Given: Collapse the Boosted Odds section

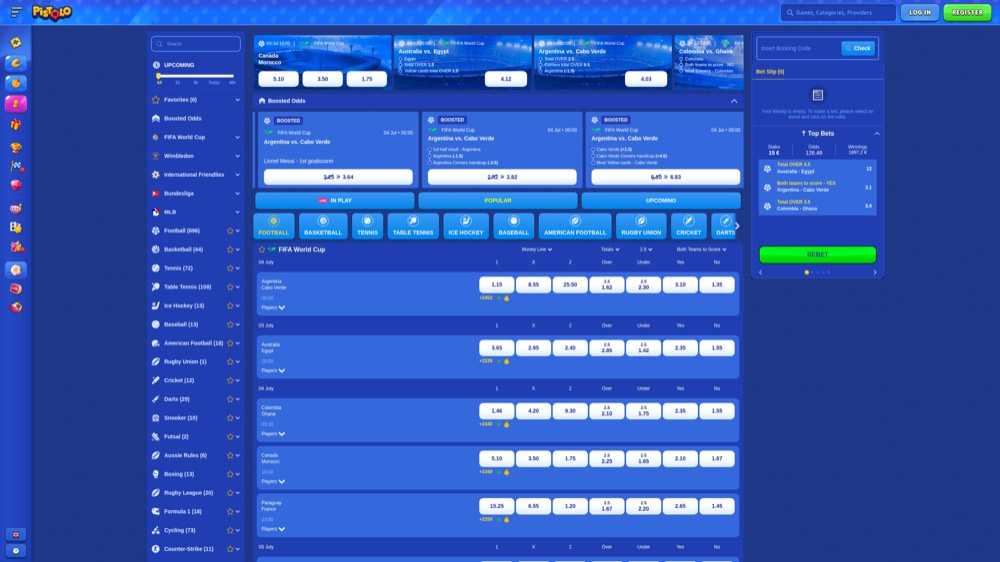Looking at the screenshot, I should pos(734,101).
